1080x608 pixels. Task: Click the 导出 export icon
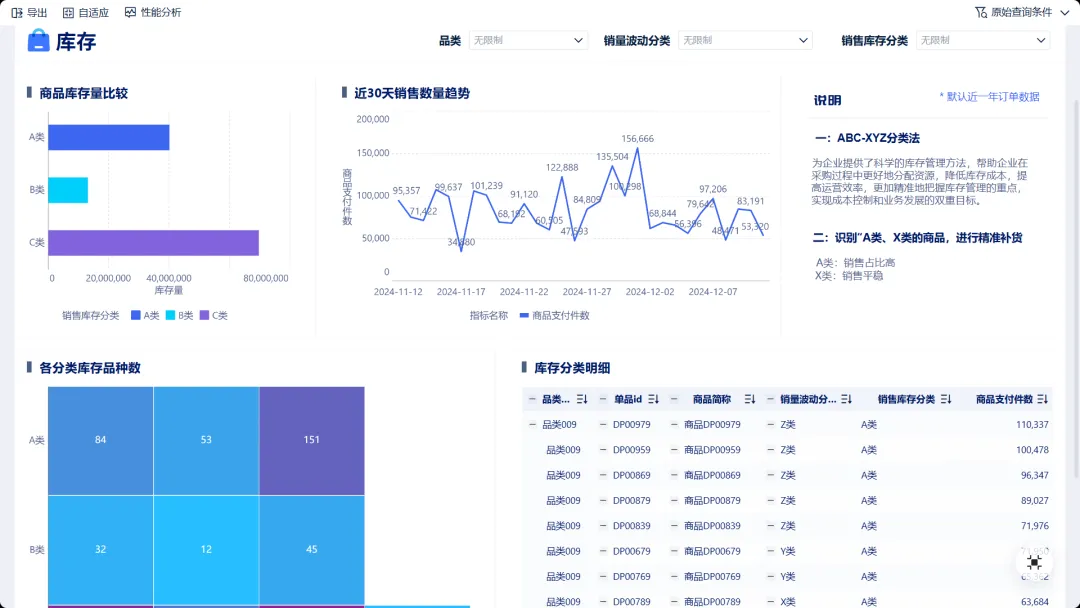(15, 12)
